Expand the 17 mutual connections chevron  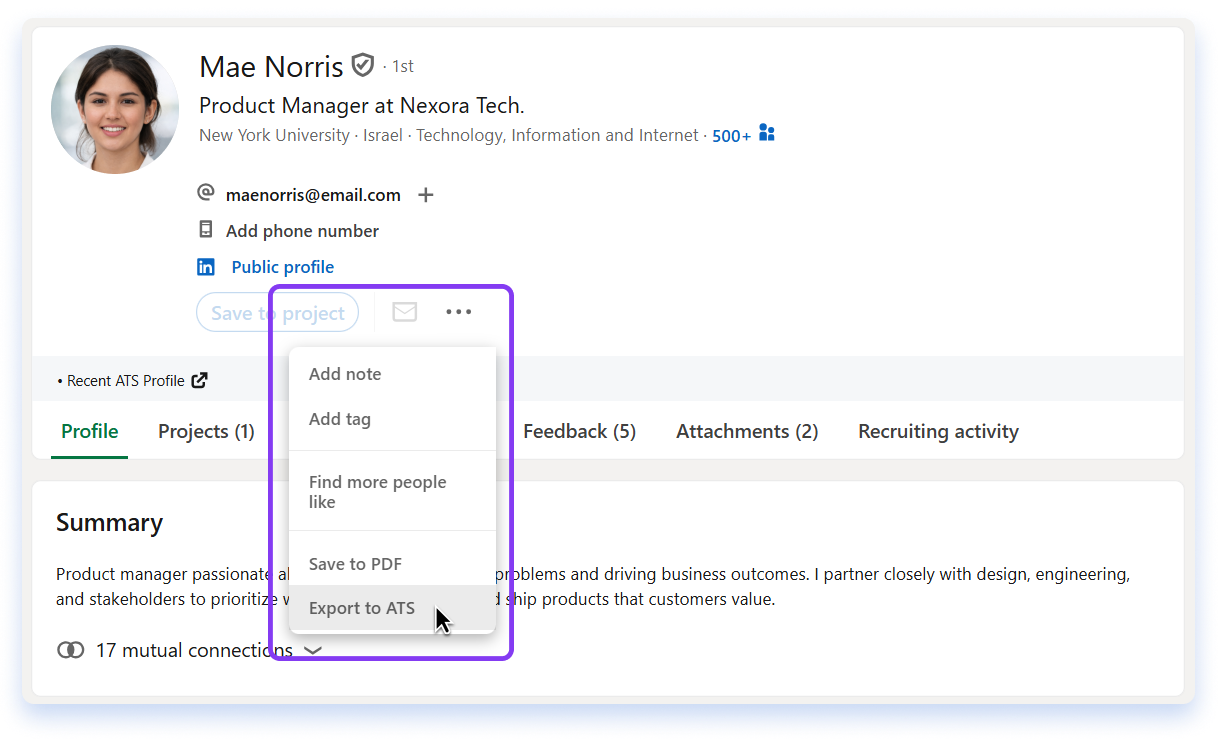[x=313, y=651]
